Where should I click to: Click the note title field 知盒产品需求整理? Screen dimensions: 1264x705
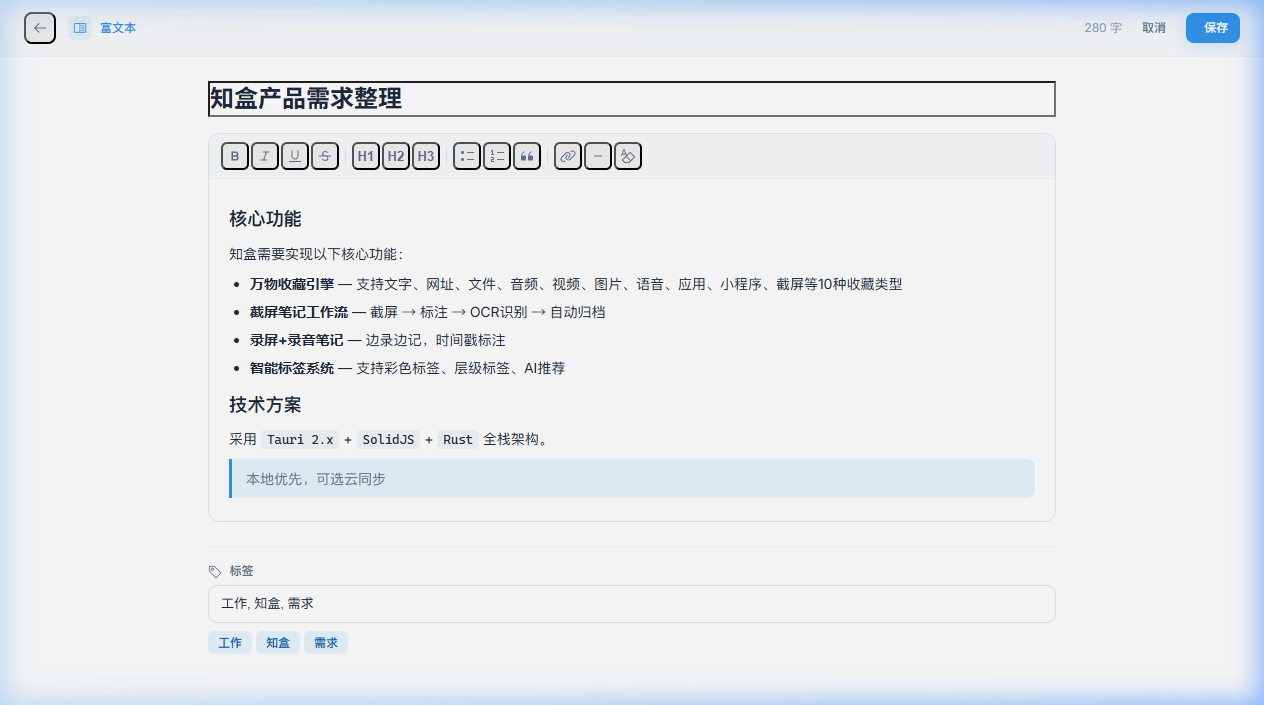(632, 99)
